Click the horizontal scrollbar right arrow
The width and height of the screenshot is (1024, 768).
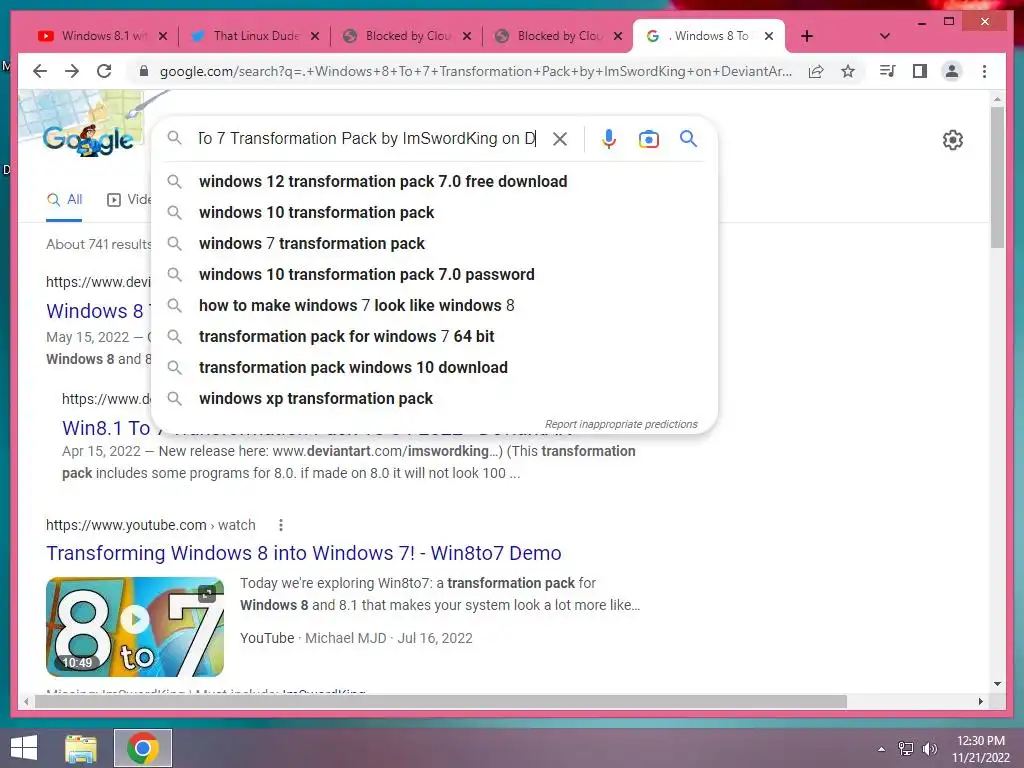[x=980, y=701]
